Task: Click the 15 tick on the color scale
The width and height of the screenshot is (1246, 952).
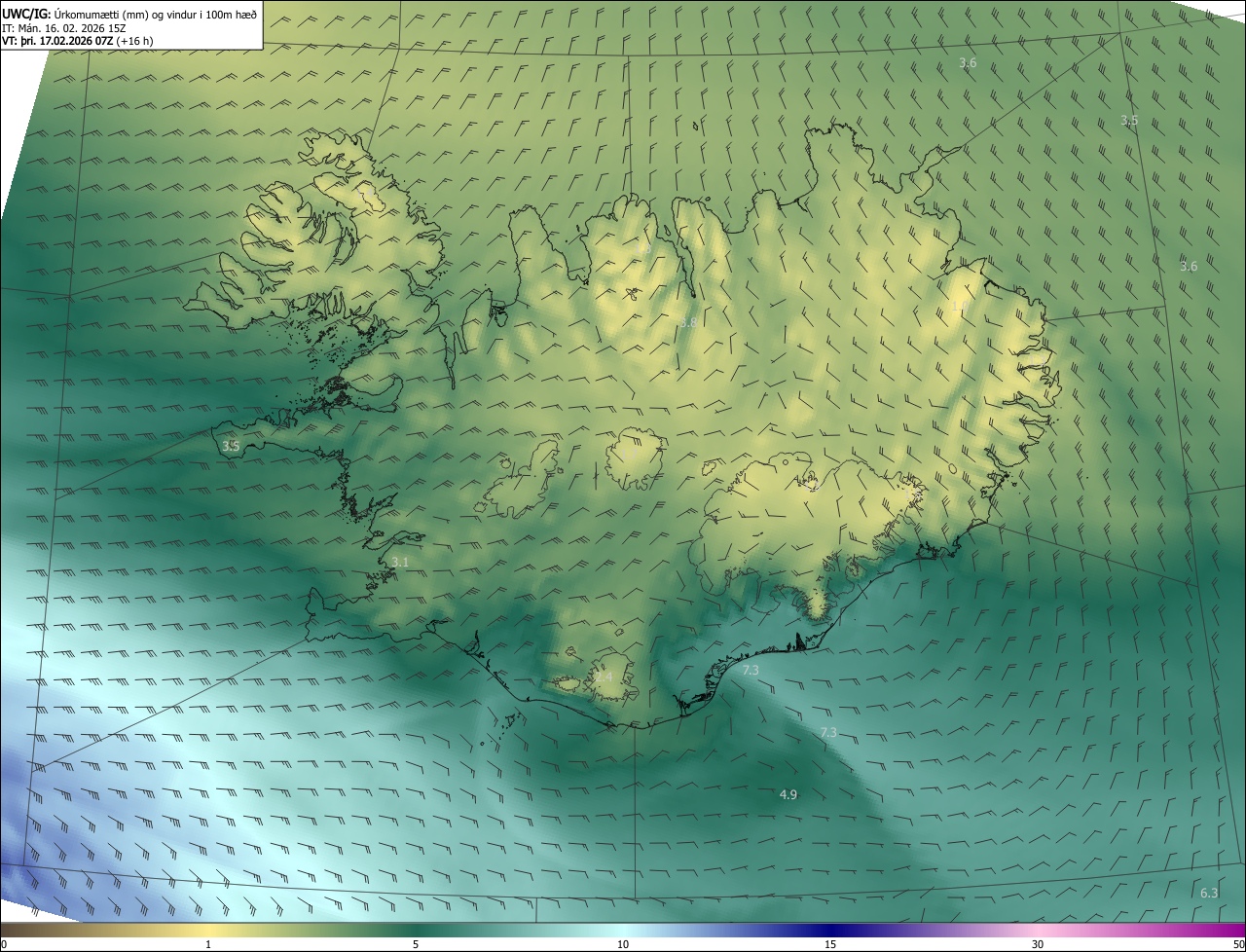Action: [x=830, y=944]
